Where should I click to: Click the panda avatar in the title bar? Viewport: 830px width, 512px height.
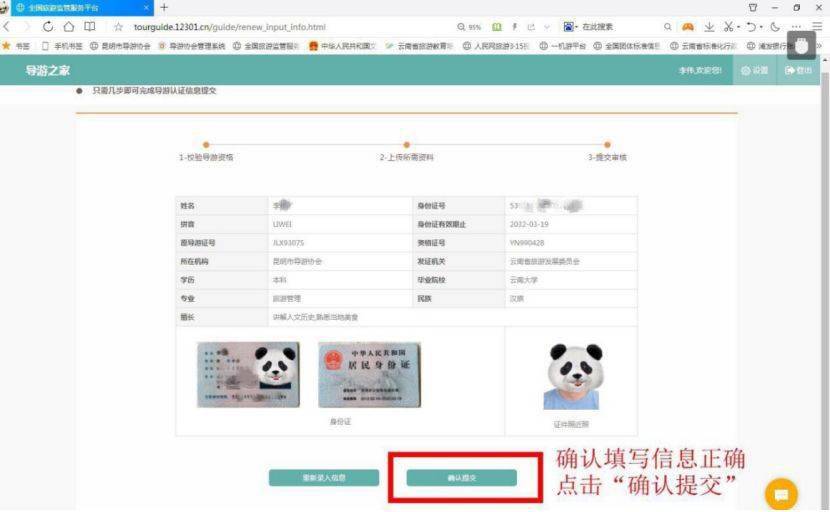5,7
